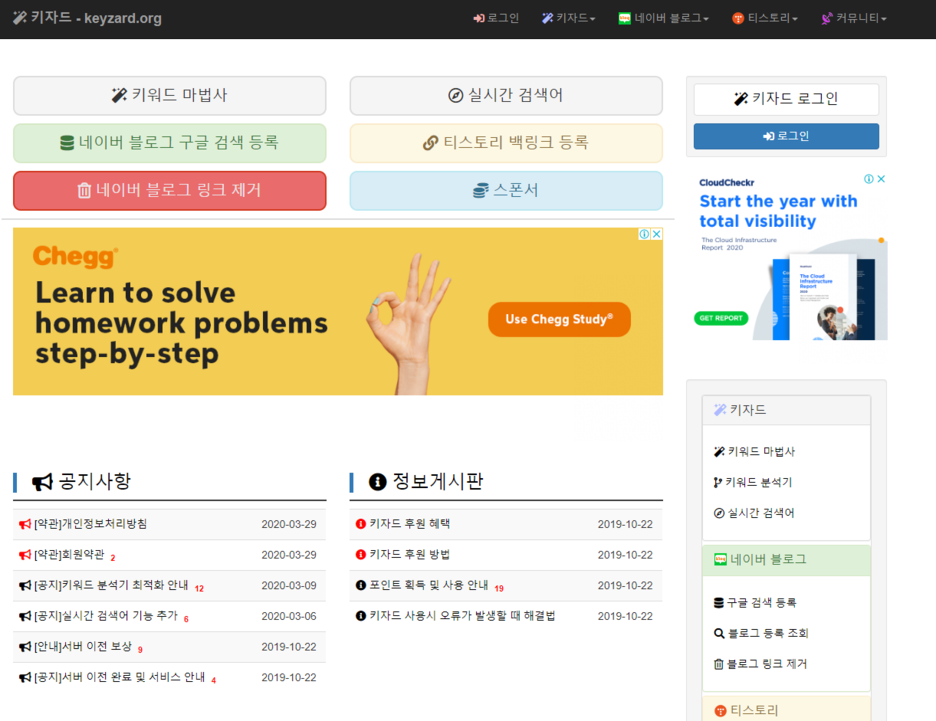Click the 키자드 로그인 panel title
The image size is (936, 721).
[786, 99]
